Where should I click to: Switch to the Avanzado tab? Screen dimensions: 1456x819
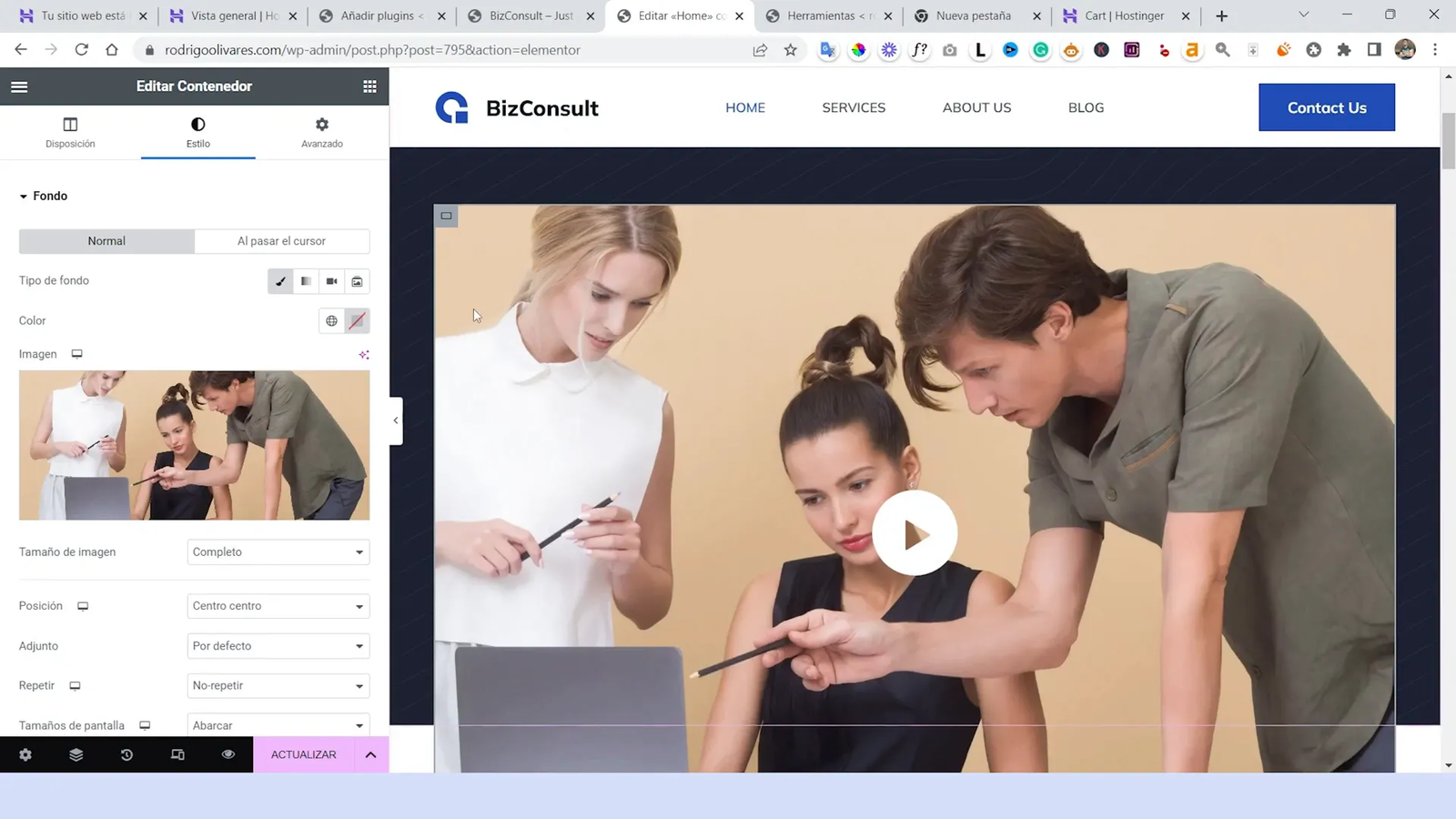click(321, 132)
